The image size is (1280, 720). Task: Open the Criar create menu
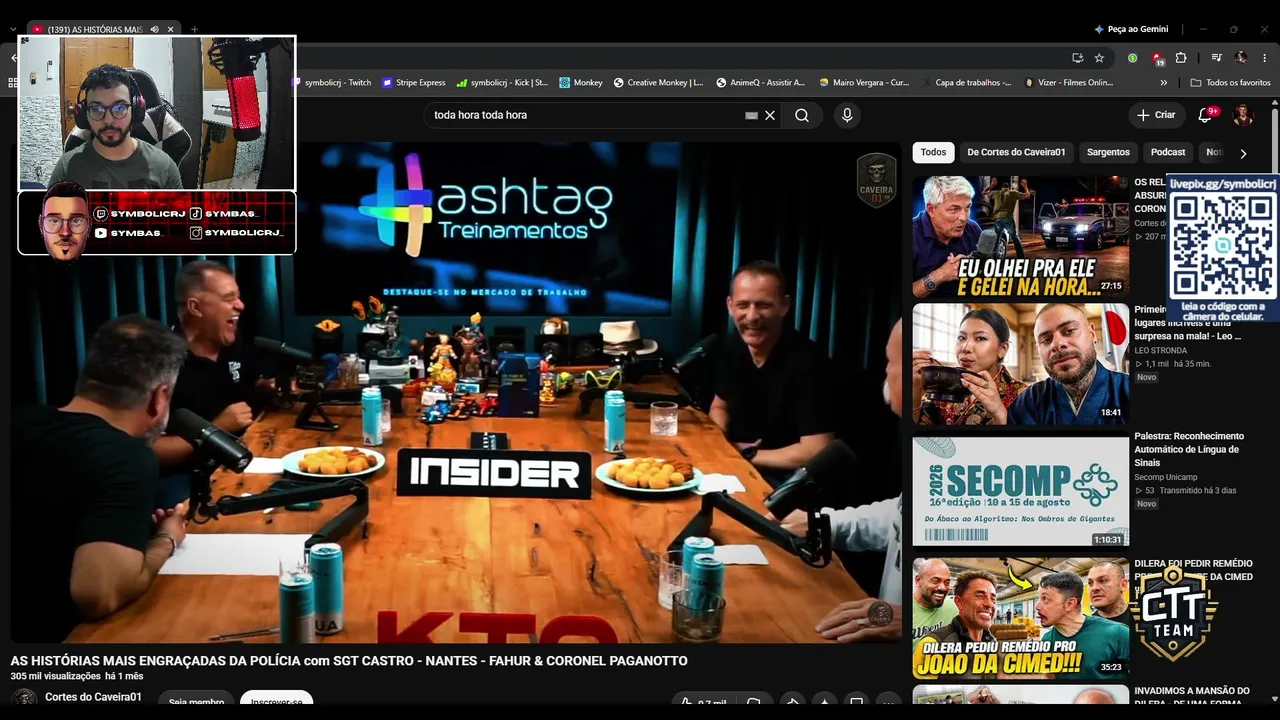pos(1156,115)
